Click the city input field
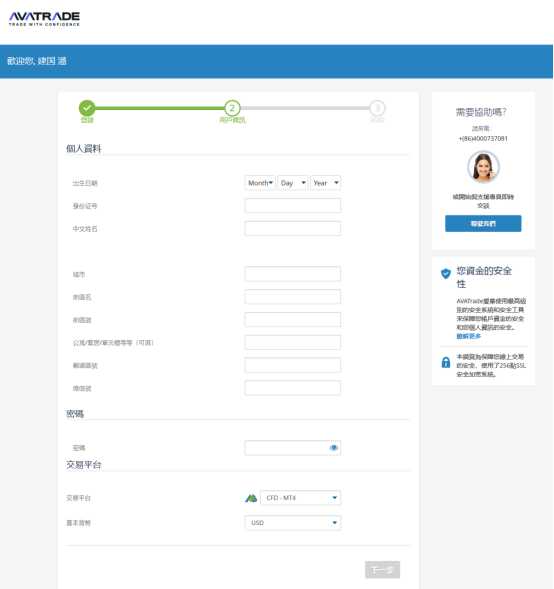This screenshot has height=589, width=554. [293, 274]
